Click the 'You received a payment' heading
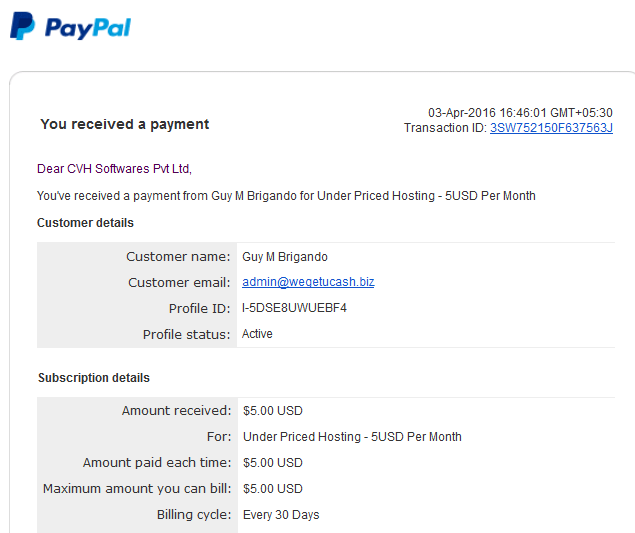This screenshot has width=635, height=533. pos(125,124)
